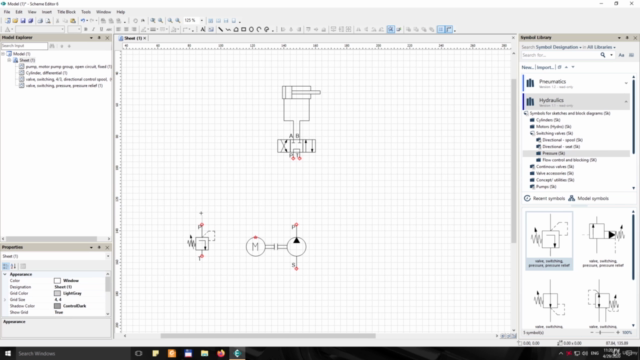This screenshot has height=360, width=640.
Task: Click the Underline formatting icon
Action: [101, 29]
